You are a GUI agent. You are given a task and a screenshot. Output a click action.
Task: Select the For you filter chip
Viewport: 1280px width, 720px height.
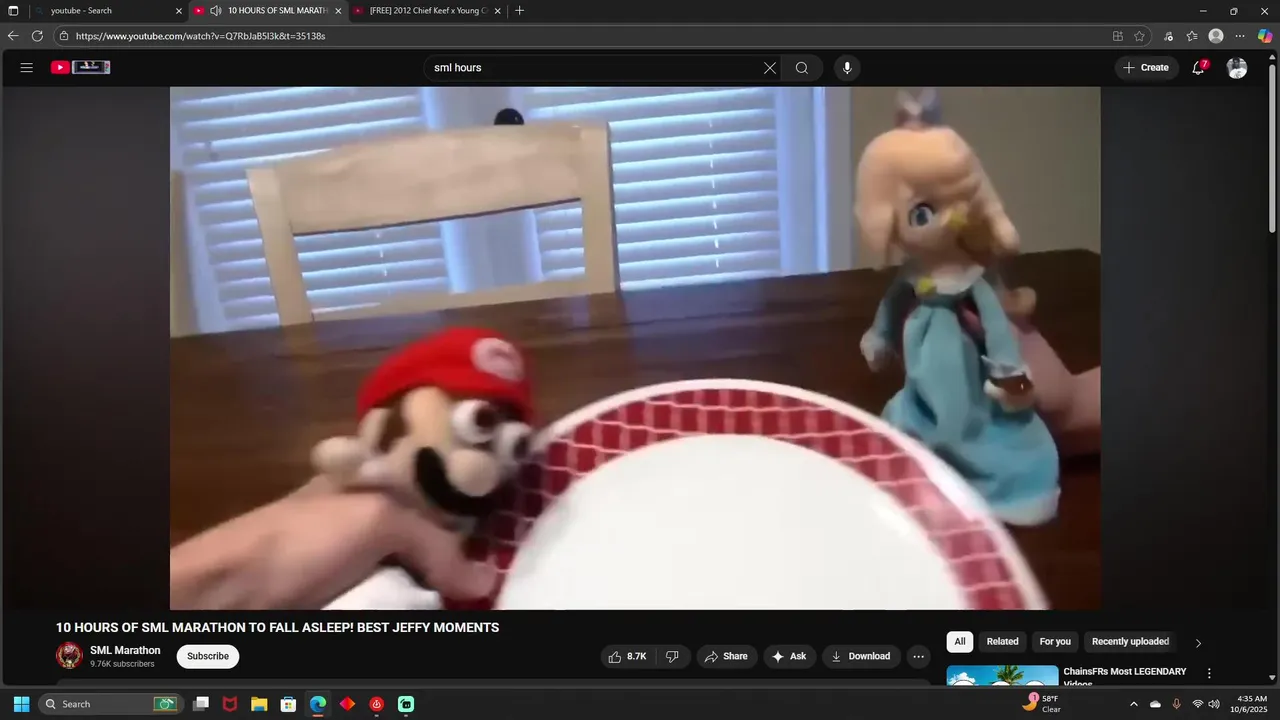pyautogui.click(x=1055, y=642)
